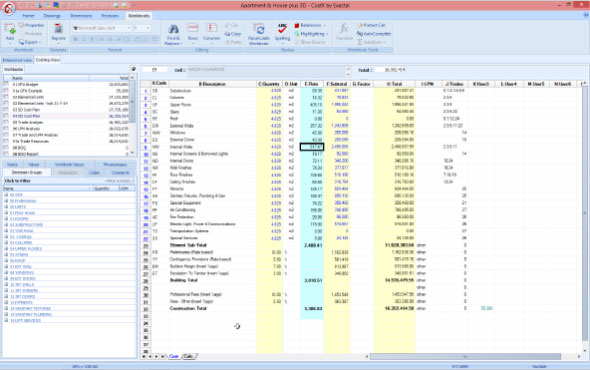Expand the 08 WINDOWS dimension group
Image resolution: width=590 pixels, height=370 pixels.
point(6,273)
